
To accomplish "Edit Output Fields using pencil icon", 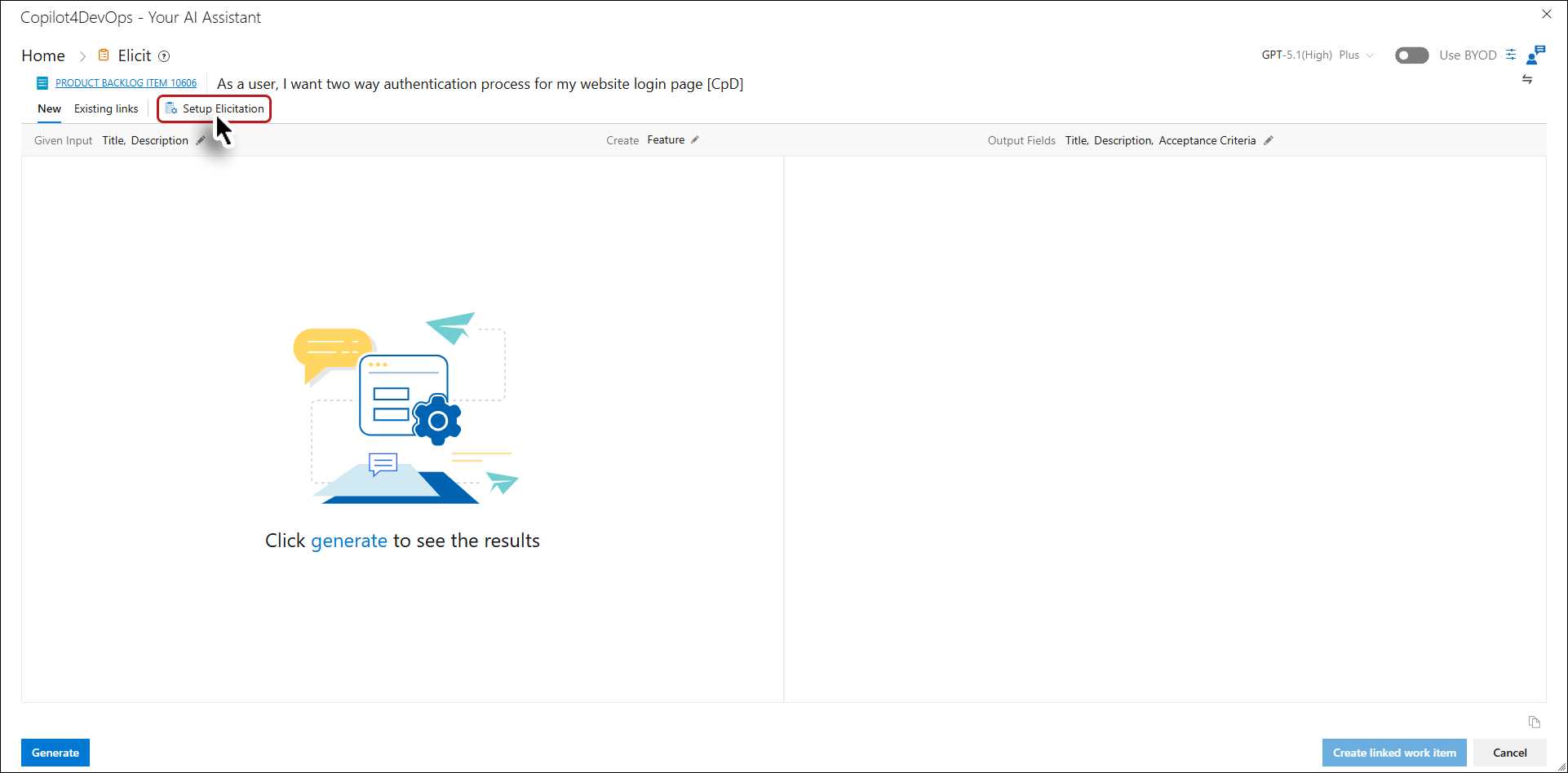I will point(1269,140).
